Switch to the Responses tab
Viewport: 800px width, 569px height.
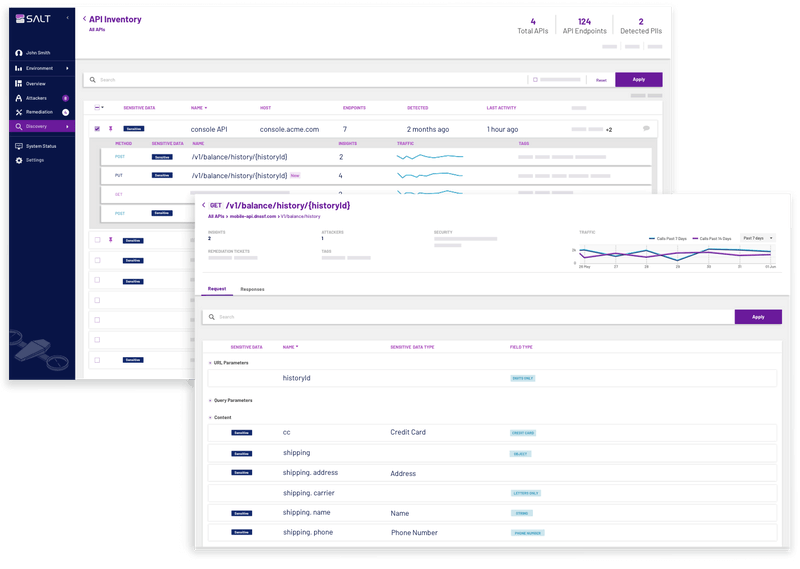pyautogui.click(x=252, y=289)
